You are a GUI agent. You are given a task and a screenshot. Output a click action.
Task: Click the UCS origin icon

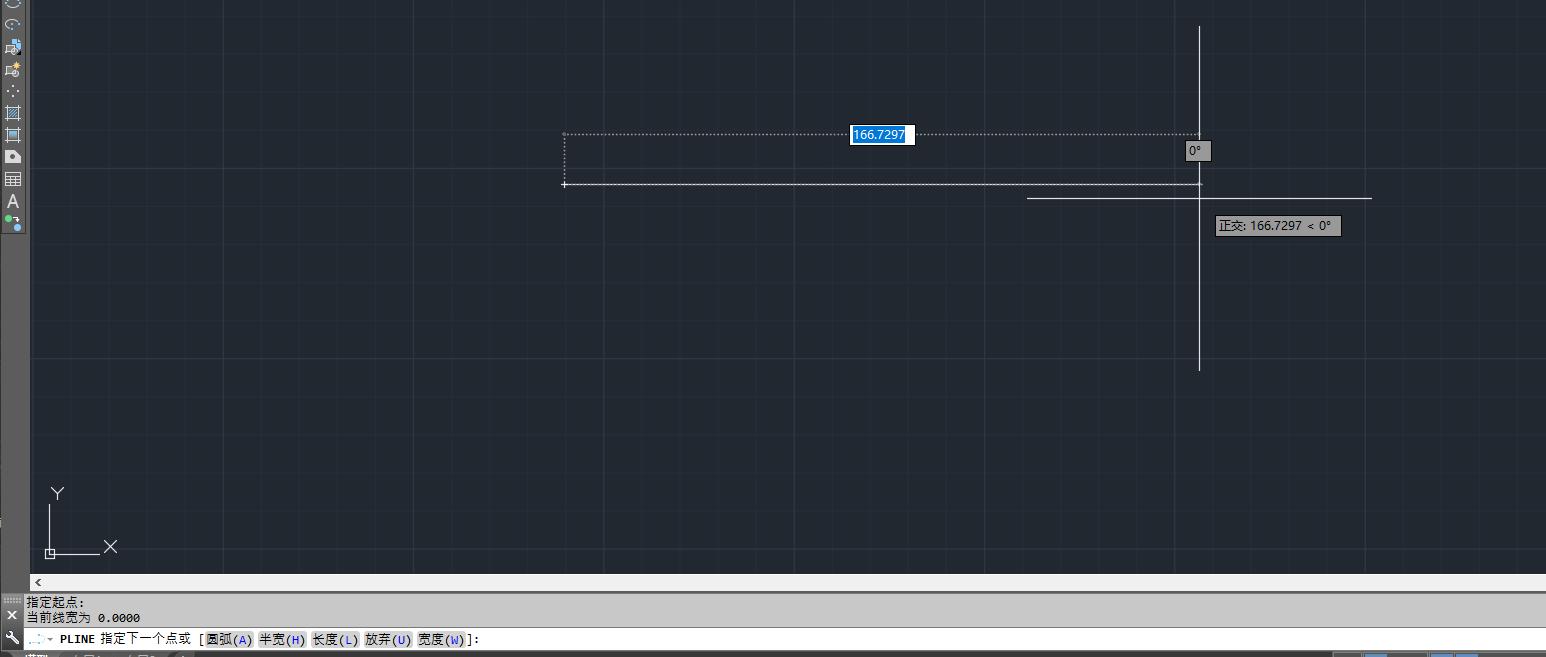pyautogui.click(x=50, y=553)
